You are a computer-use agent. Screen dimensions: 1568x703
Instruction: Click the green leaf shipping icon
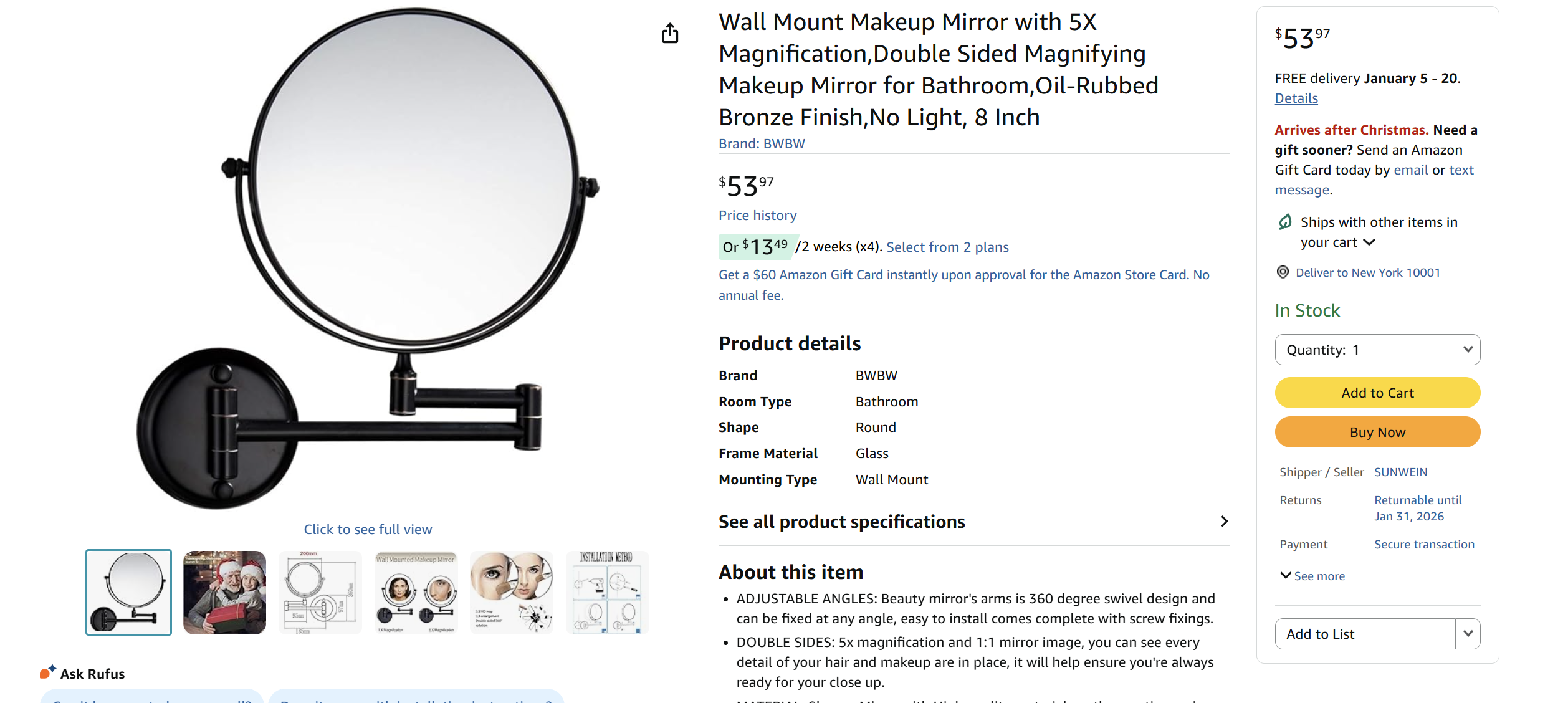(1285, 222)
